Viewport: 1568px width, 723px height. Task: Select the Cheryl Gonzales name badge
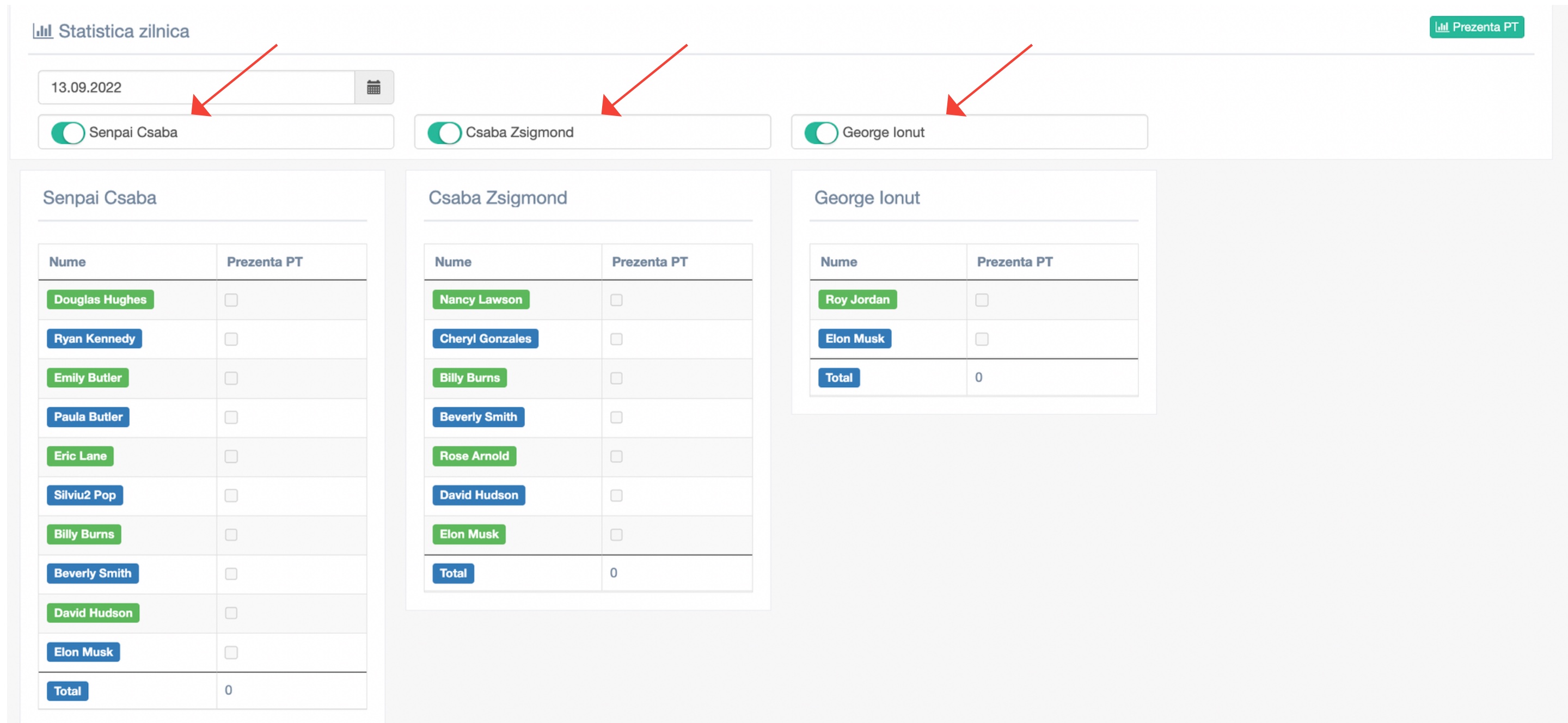coord(485,339)
